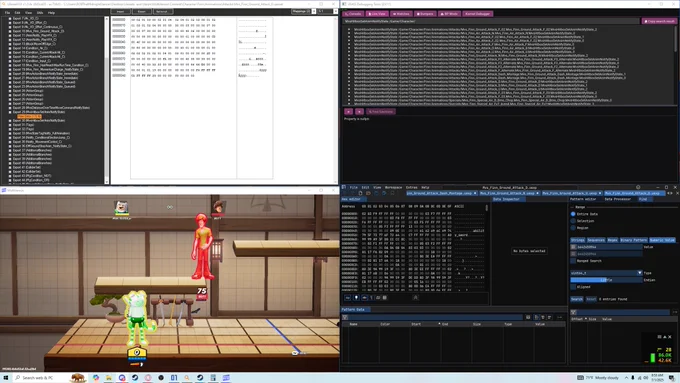Image resolution: width=680 pixels, height=383 pixels.
Task: Click the Reset button in Find panel
Action: click(591, 299)
